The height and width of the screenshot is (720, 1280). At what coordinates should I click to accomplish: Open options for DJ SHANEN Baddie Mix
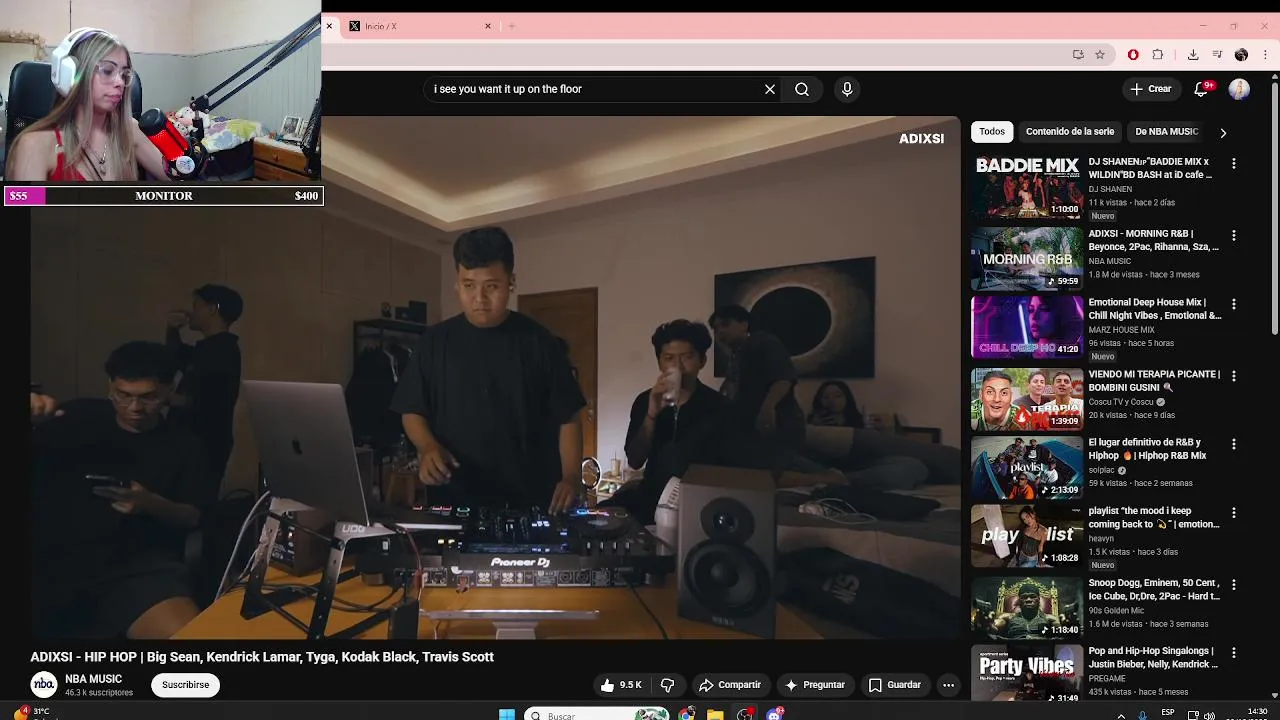tap(1233, 163)
